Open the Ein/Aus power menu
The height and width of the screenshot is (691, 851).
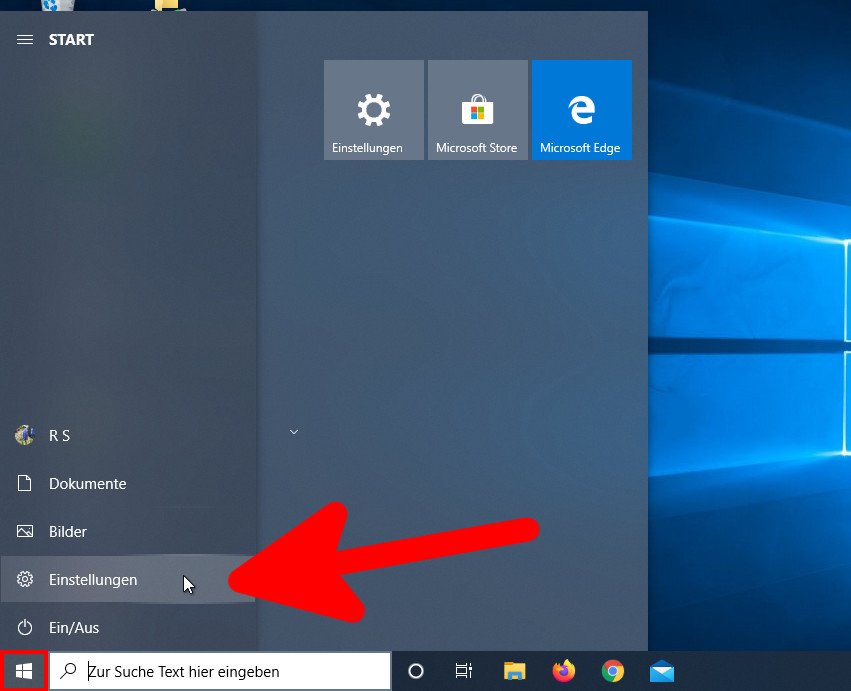(x=128, y=627)
